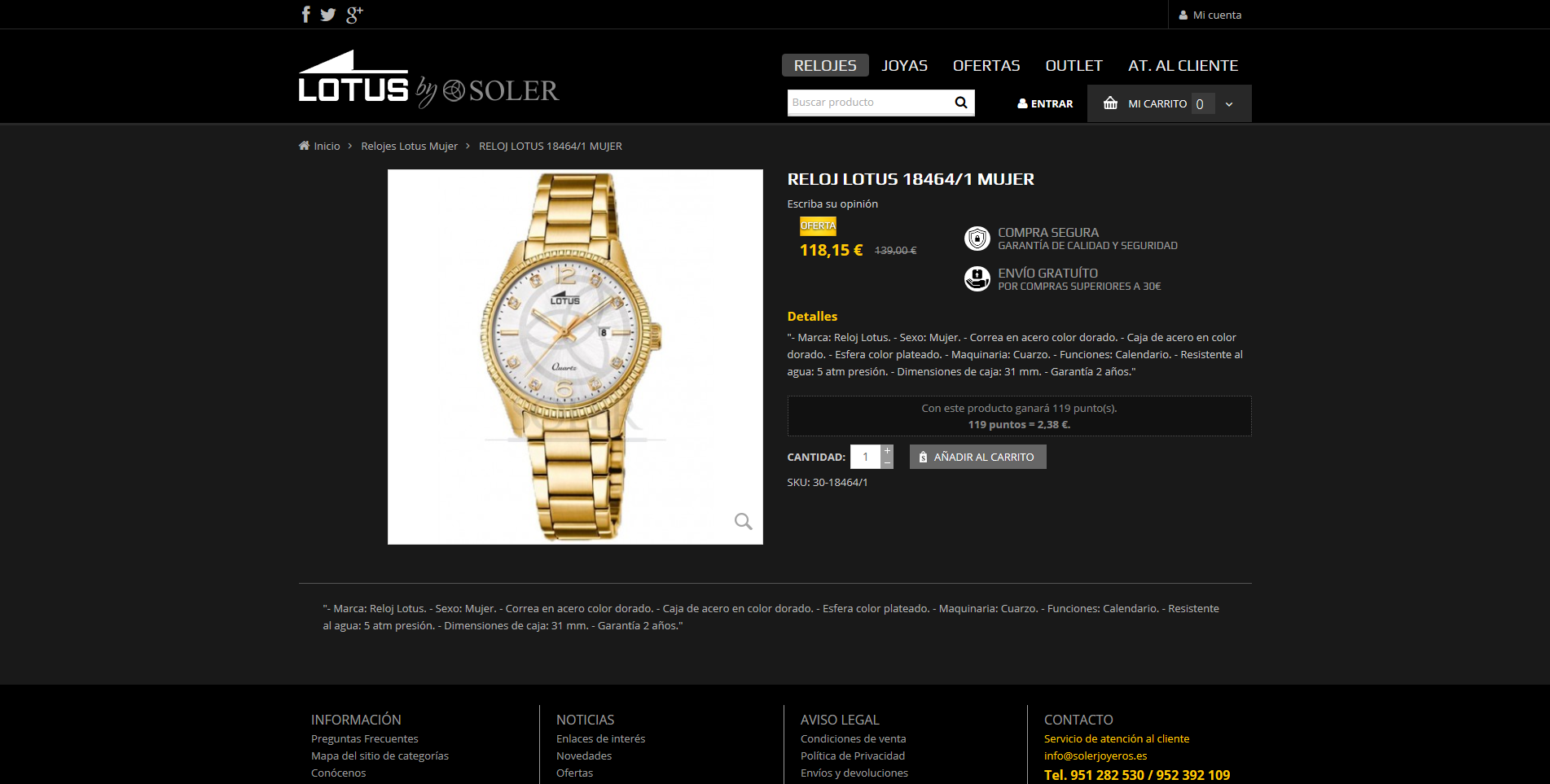The height and width of the screenshot is (784, 1550).
Task: Click the shopping basket cart icon
Action: point(1110,103)
